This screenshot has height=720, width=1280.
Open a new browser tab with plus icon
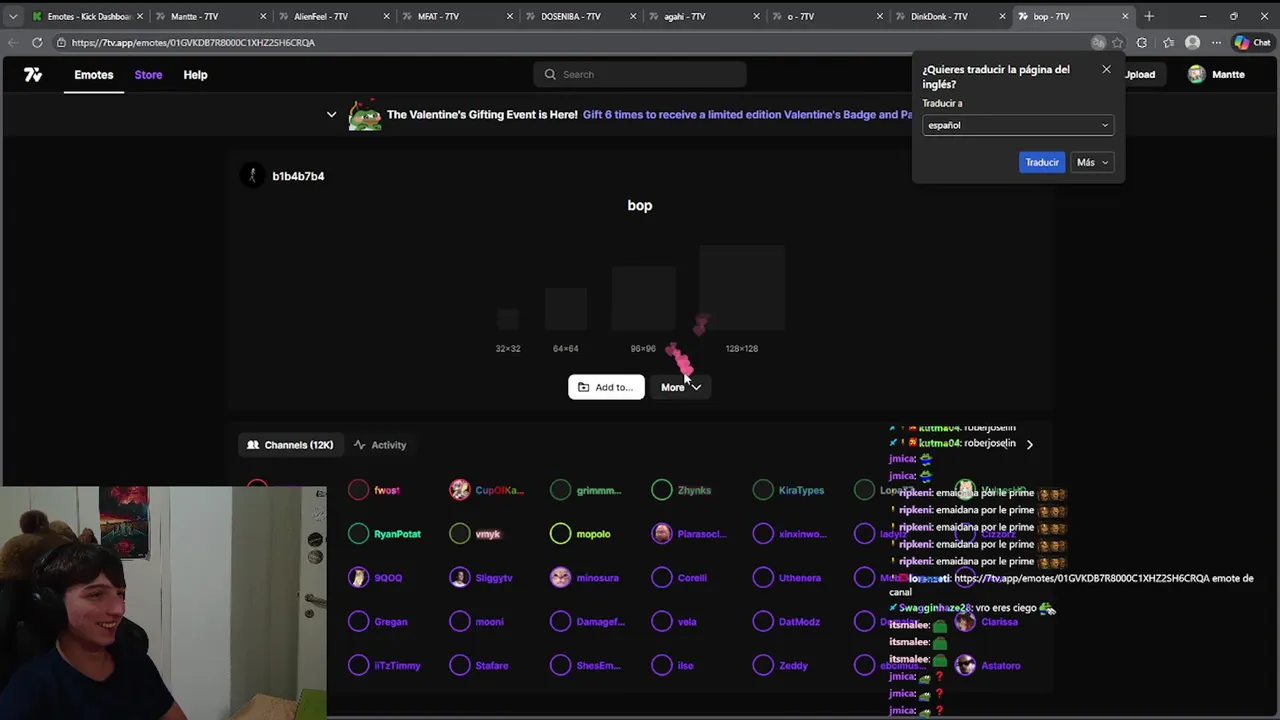click(1149, 16)
